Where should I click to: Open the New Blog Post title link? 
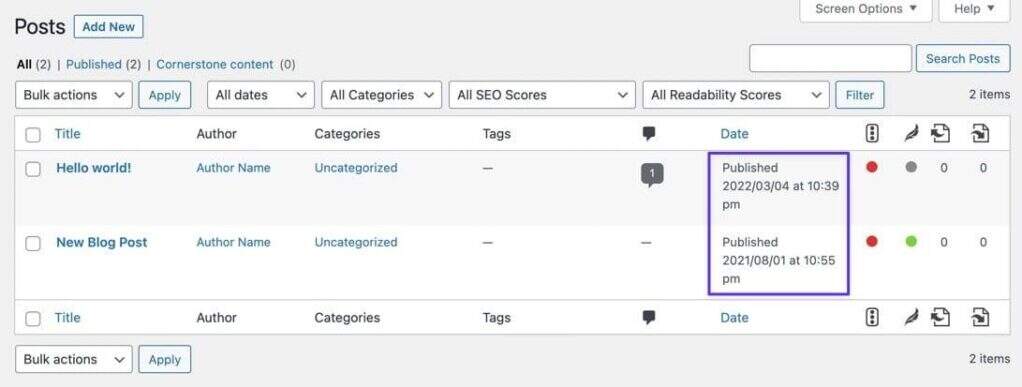coord(102,242)
